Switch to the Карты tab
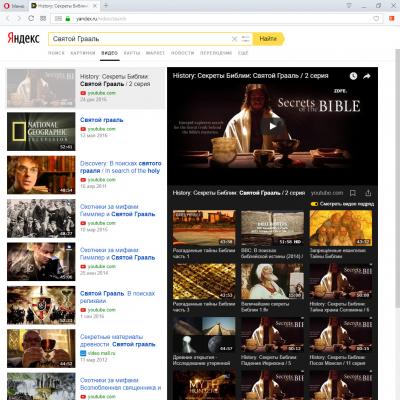The width and height of the screenshot is (400, 400). click(x=132, y=53)
